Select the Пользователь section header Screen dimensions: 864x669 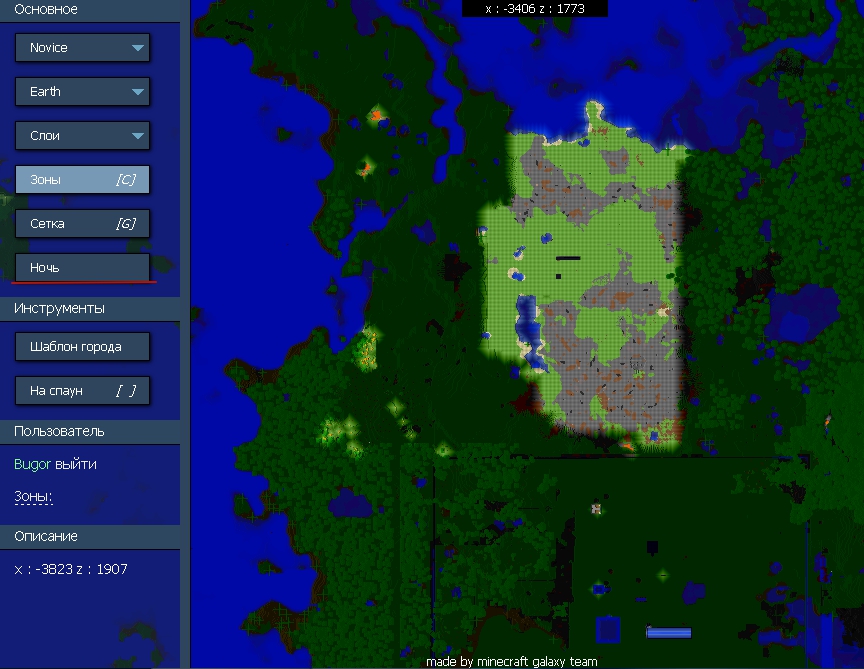[x=90, y=431]
